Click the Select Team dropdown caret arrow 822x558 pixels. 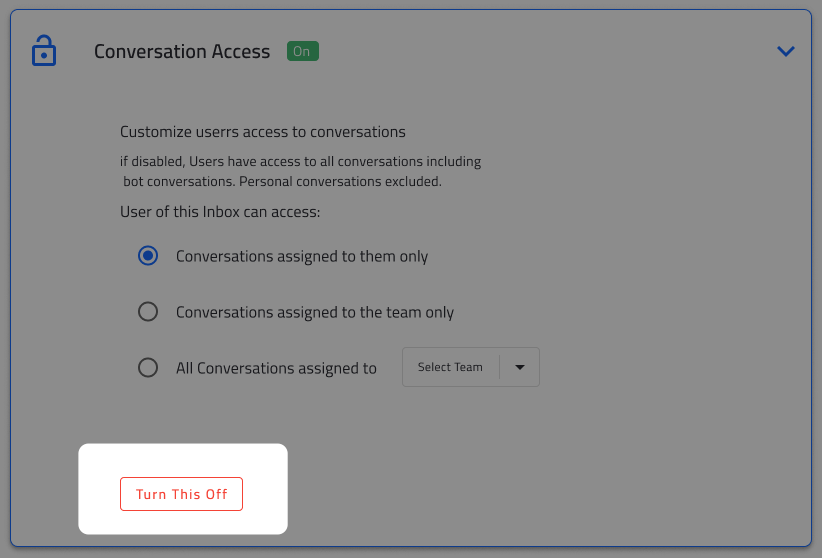coord(520,367)
